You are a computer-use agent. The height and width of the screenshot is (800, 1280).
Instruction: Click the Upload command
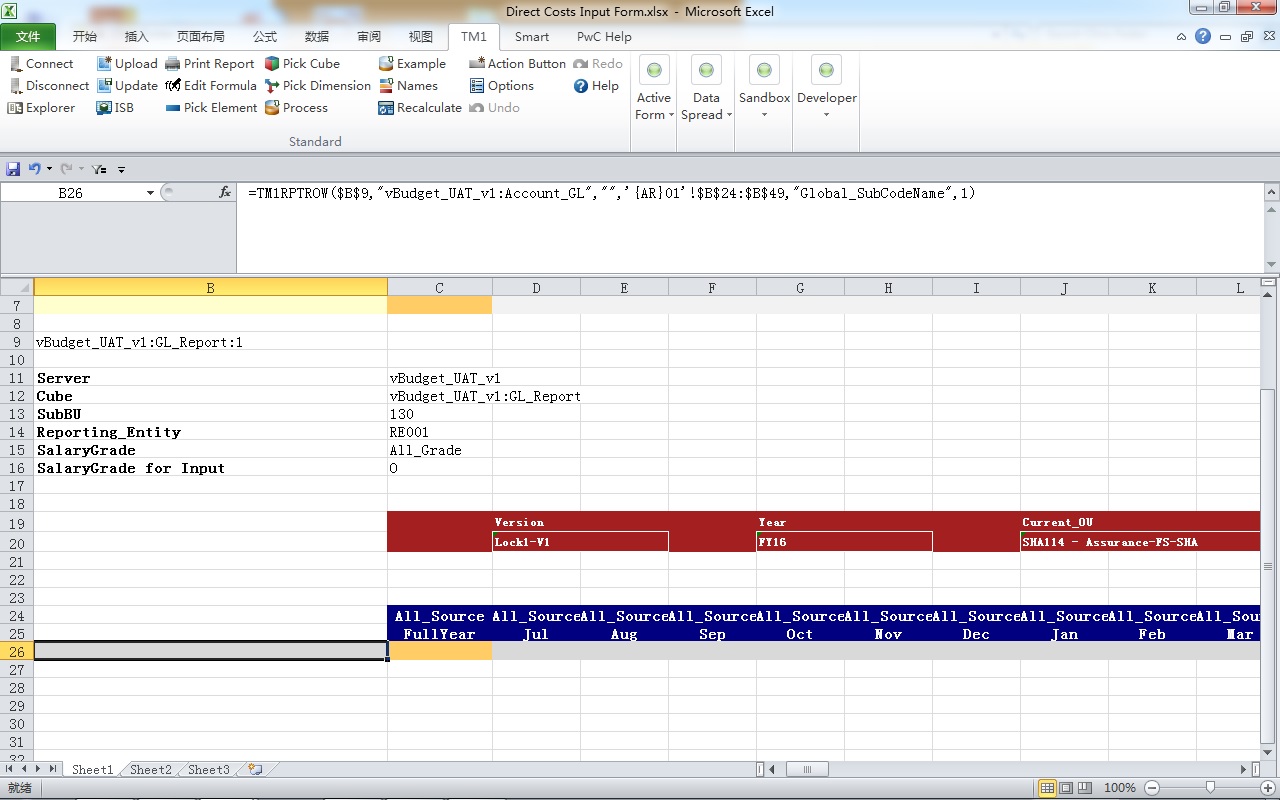click(127, 63)
